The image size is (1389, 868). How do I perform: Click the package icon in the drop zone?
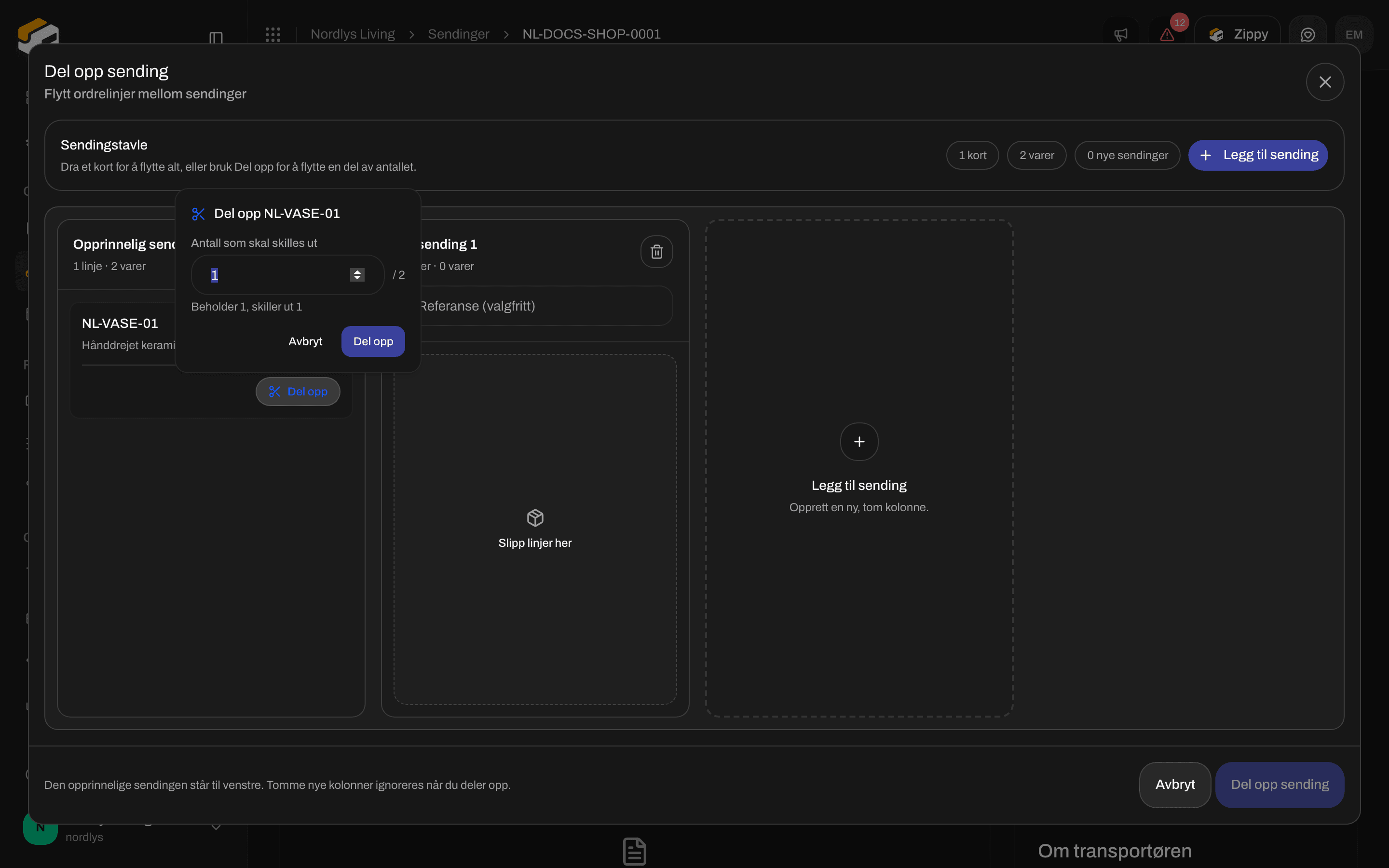pos(535,518)
